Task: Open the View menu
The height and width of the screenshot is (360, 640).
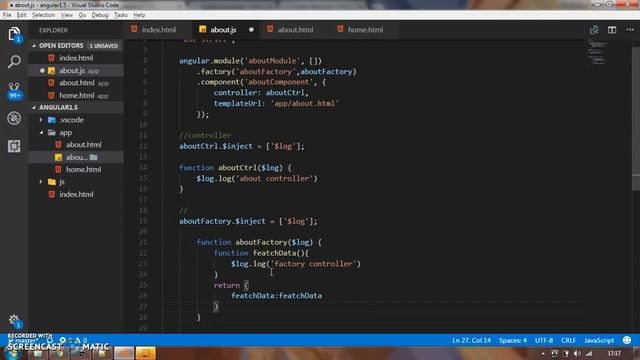Action: (67, 15)
